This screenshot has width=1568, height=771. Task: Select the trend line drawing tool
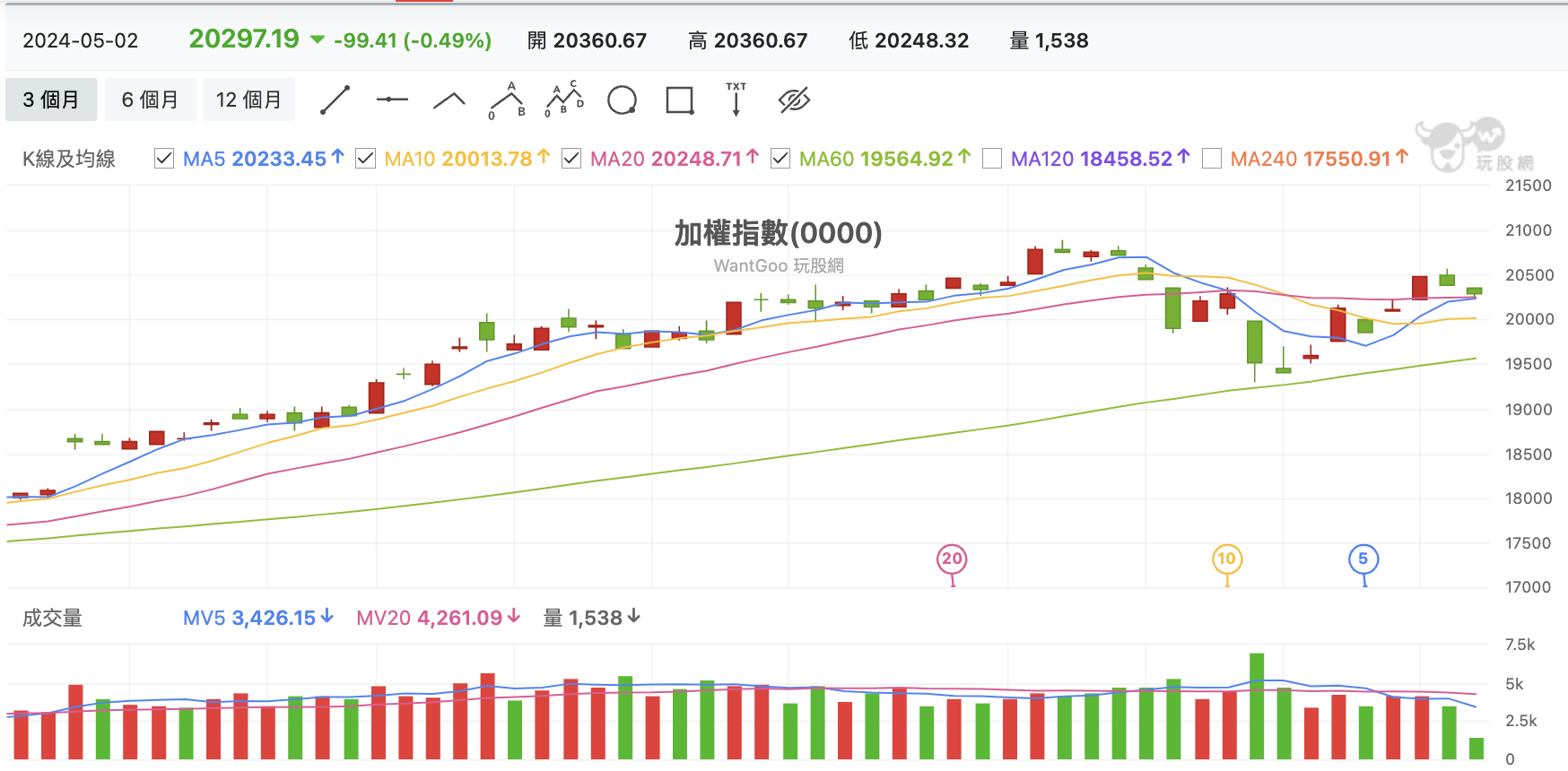click(x=335, y=100)
